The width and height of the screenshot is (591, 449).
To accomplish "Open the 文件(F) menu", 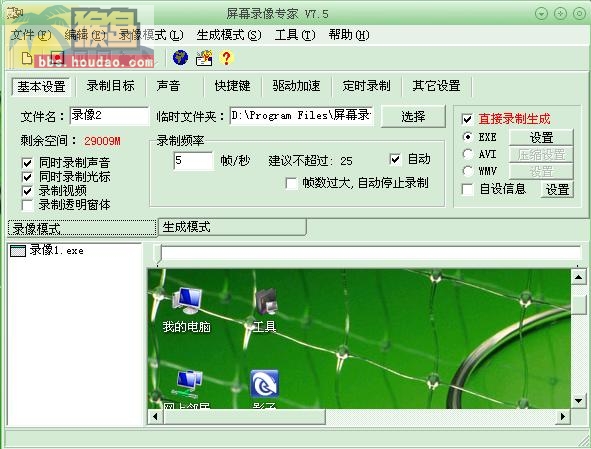I will [31, 35].
